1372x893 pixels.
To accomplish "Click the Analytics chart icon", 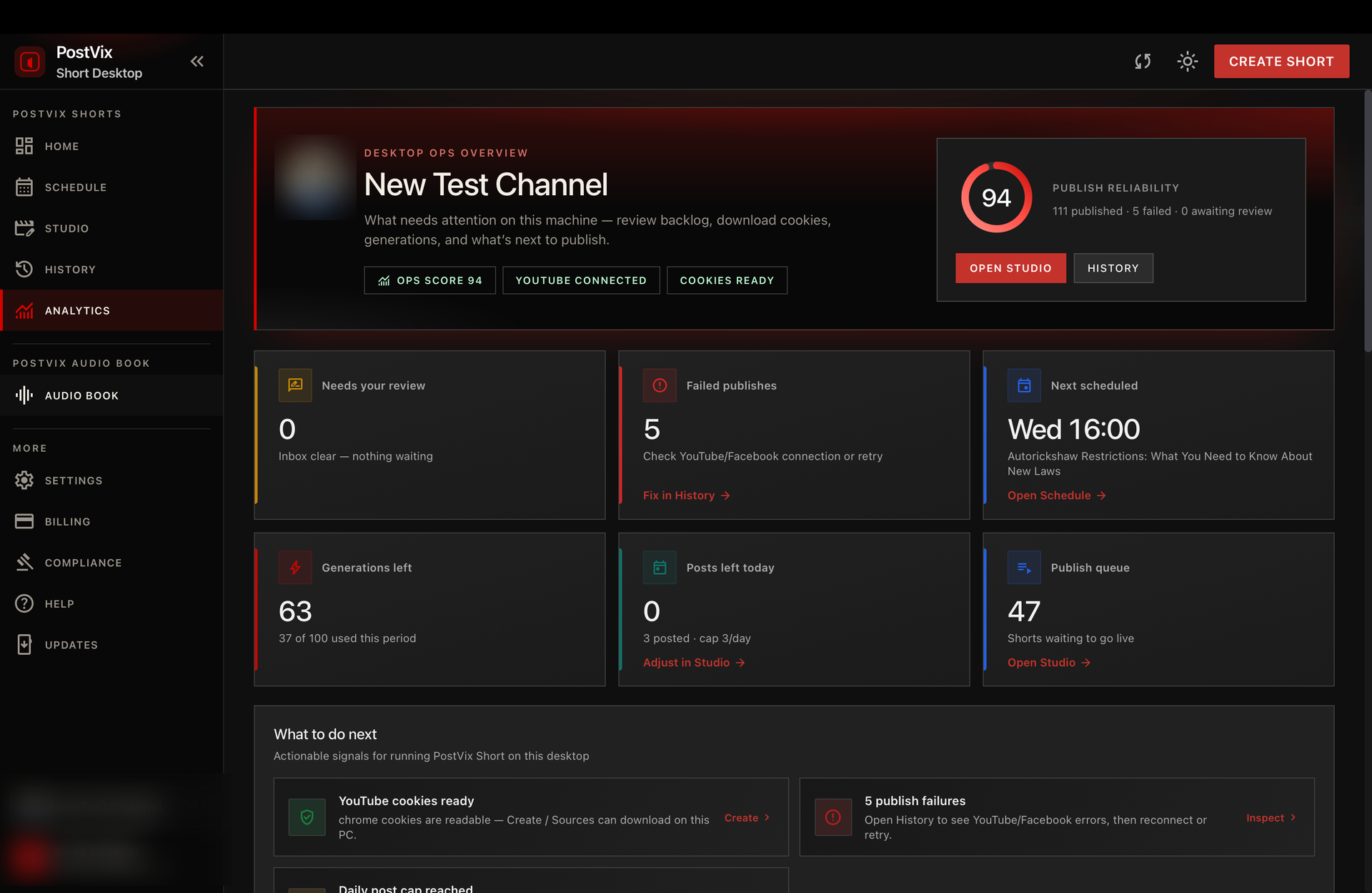I will coord(24,310).
